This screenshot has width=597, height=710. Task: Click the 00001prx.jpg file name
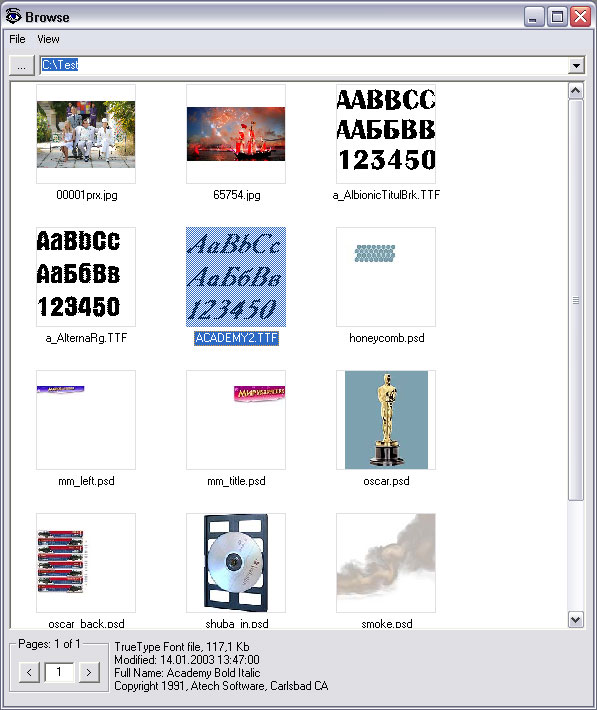87,195
